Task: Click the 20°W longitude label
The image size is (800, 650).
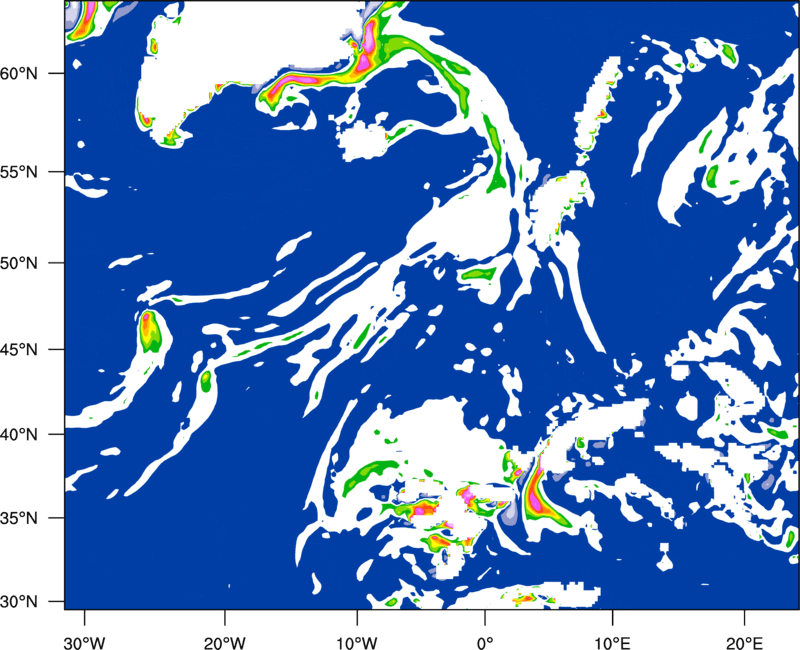Action: pos(225,642)
